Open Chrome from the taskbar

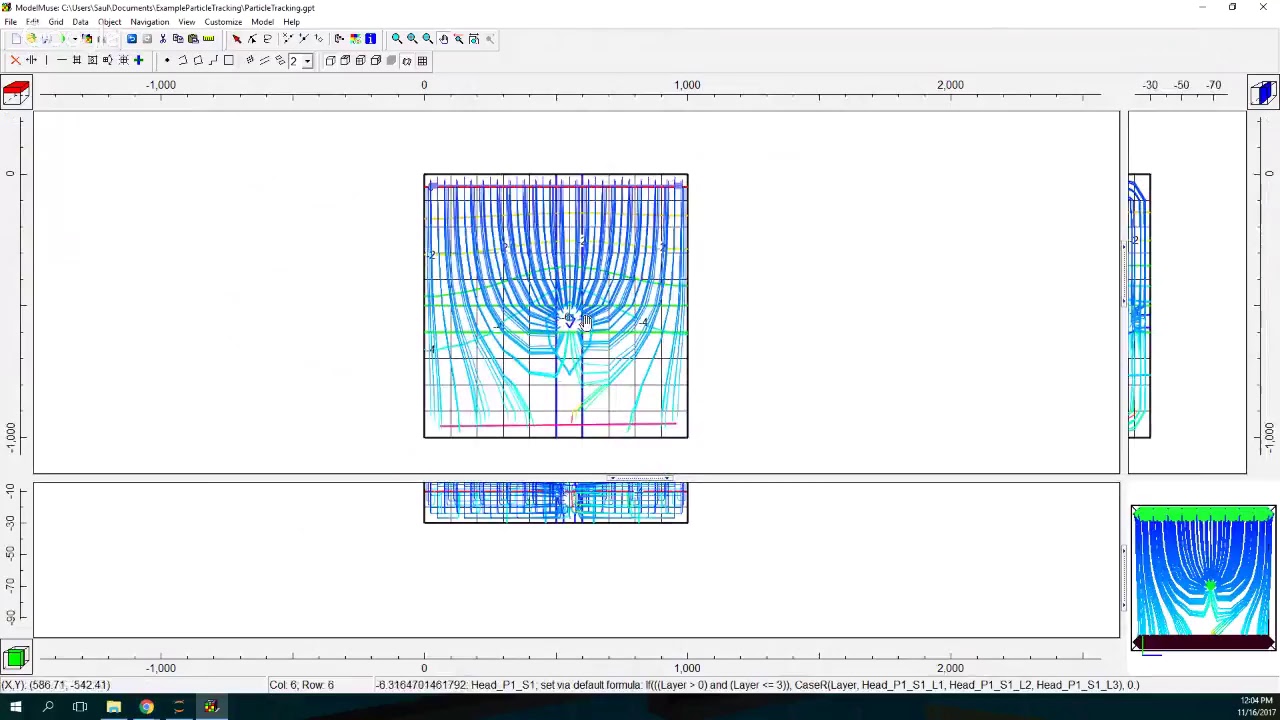tap(146, 707)
